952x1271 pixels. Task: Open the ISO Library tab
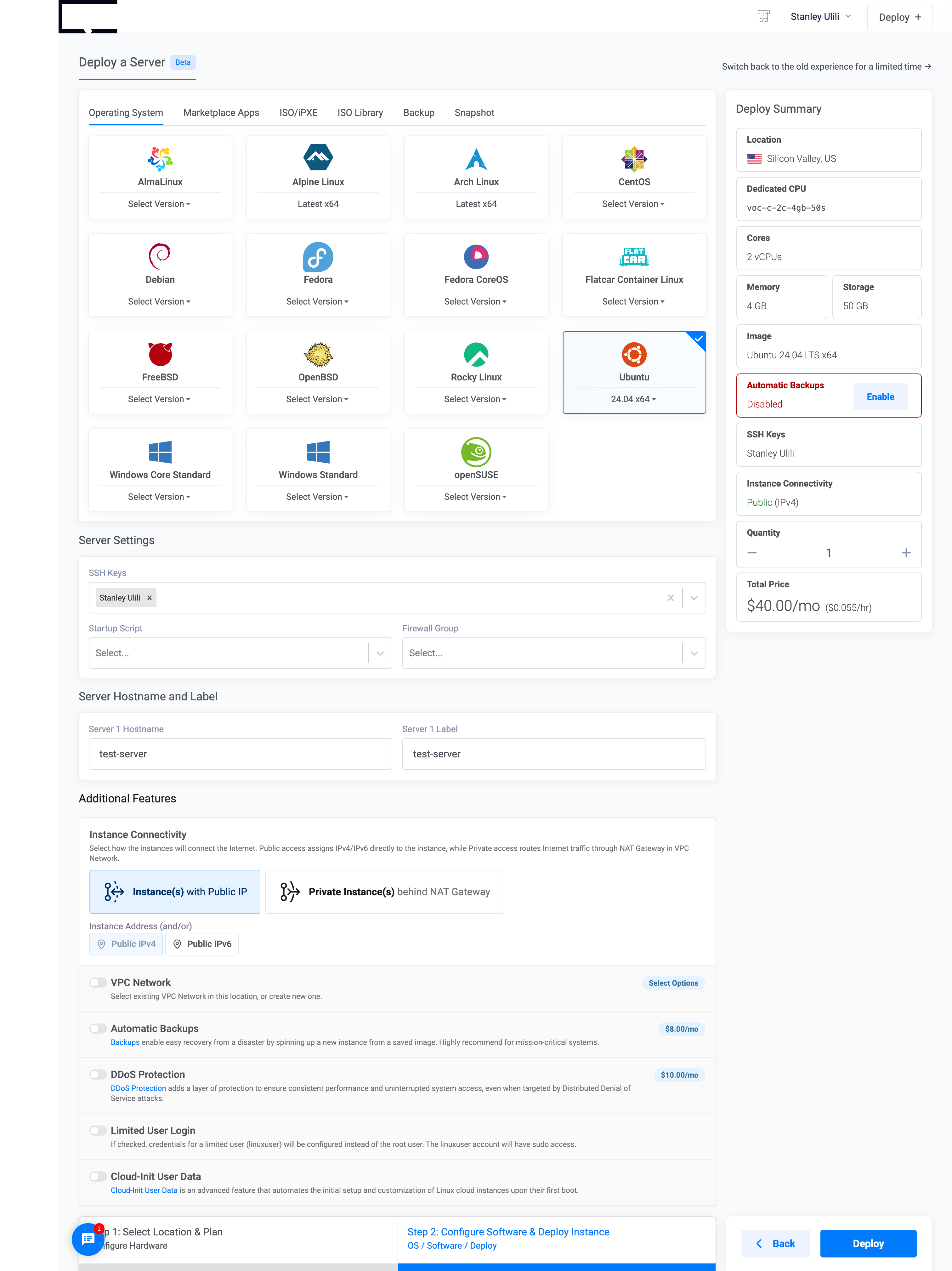pyautogui.click(x=360, y=113)
